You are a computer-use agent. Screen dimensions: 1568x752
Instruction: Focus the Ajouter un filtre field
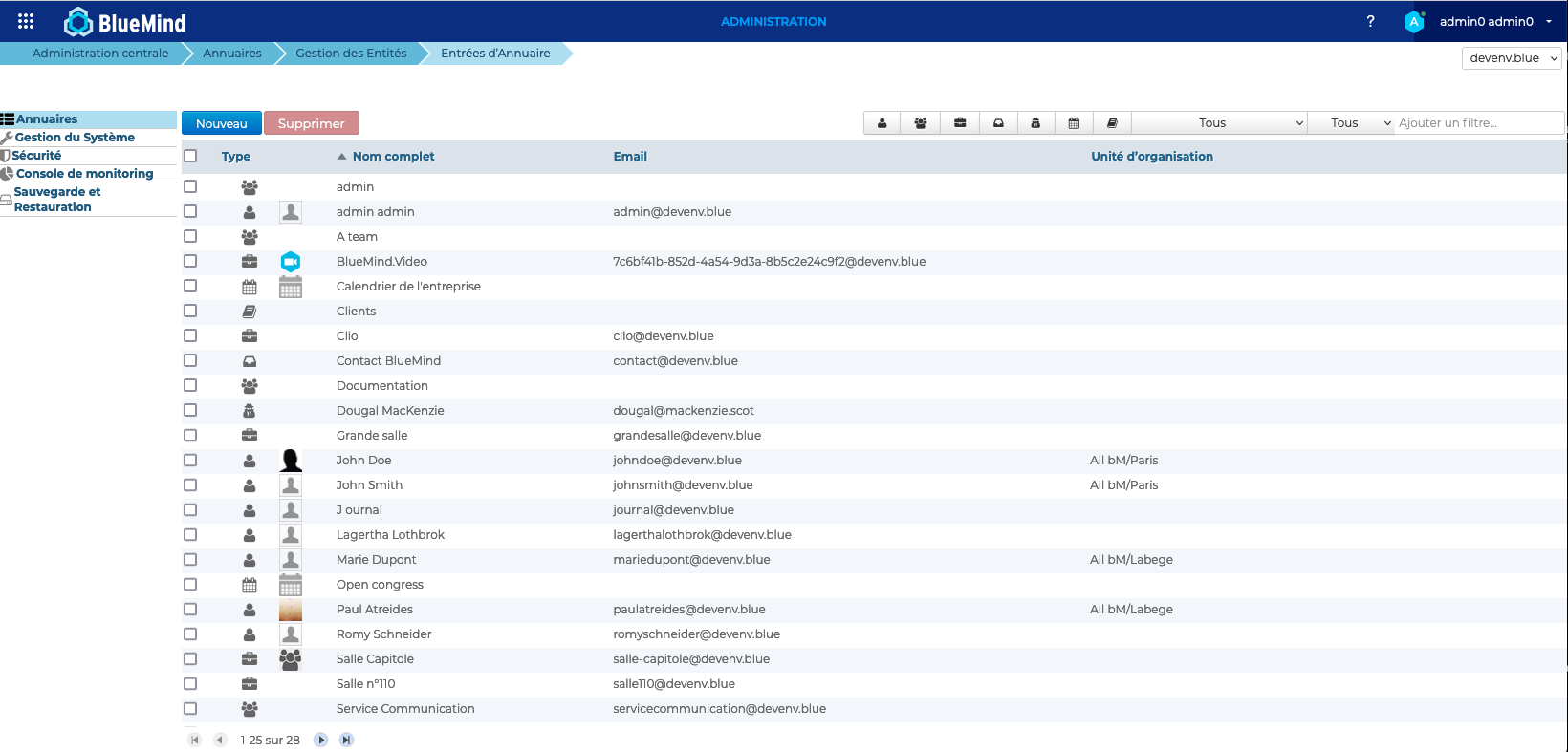coord(1477,123)
